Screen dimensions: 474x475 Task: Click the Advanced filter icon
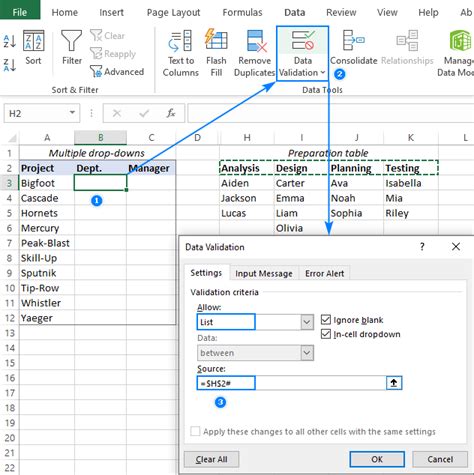click(96, 71)
